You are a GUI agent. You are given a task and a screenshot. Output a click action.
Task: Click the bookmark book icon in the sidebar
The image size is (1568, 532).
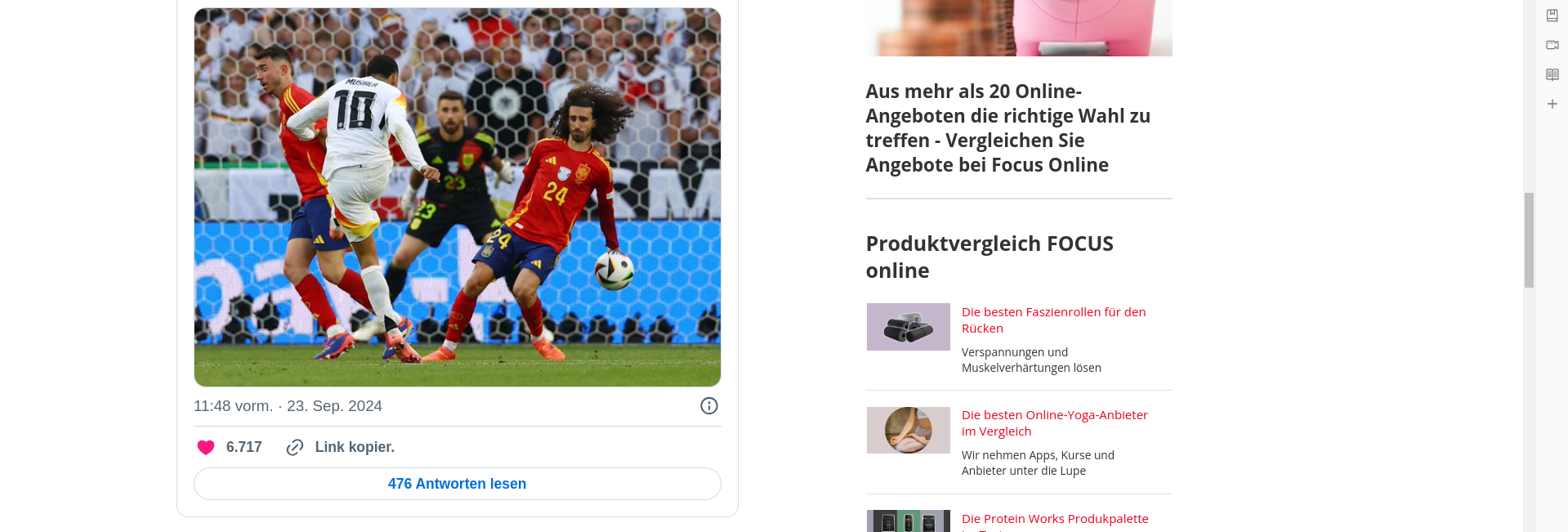[x=1552, y=16]
